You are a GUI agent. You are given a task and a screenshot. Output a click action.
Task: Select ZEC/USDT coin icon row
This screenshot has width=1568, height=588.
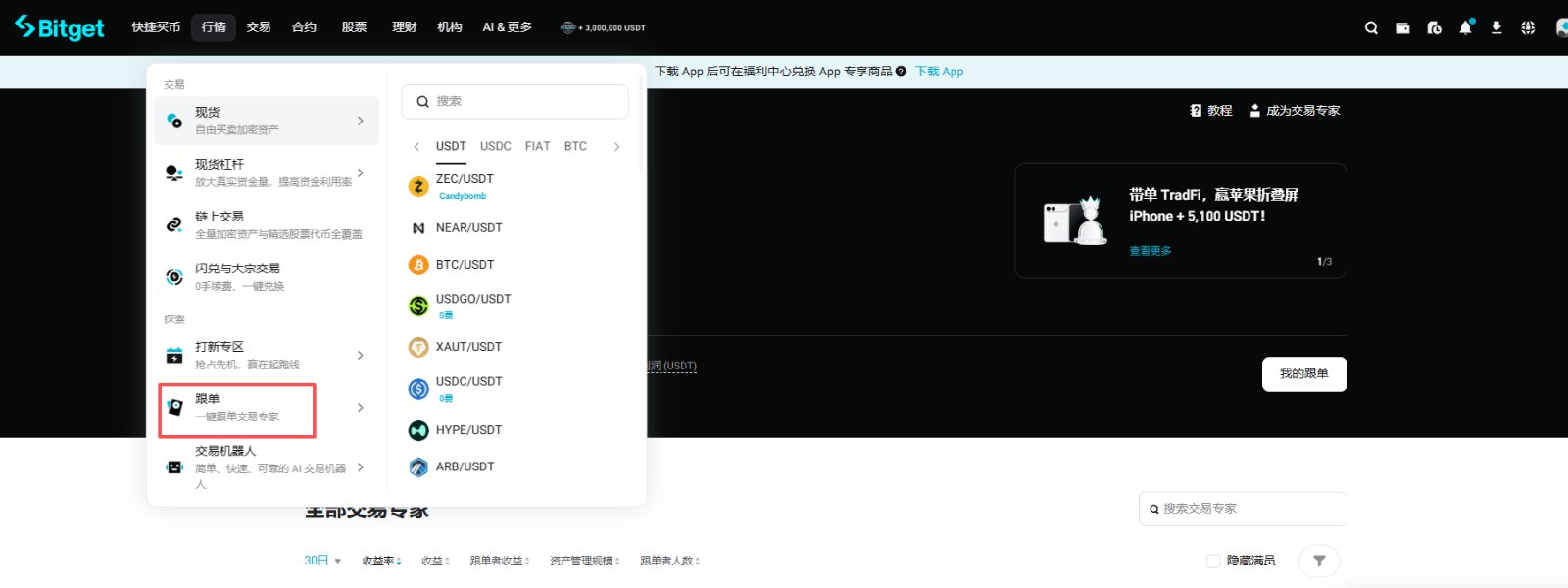[x=418, y=187]
